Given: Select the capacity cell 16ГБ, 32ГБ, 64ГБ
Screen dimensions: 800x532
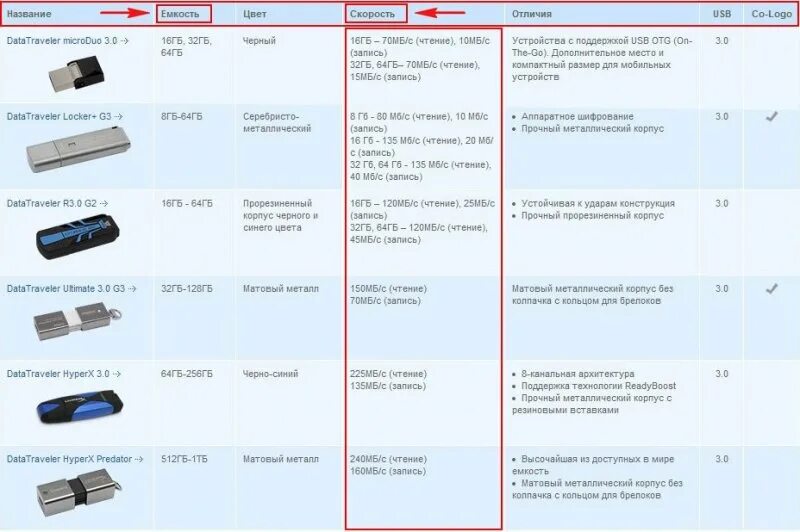Looking at the screenshot, I should (186, 46).
